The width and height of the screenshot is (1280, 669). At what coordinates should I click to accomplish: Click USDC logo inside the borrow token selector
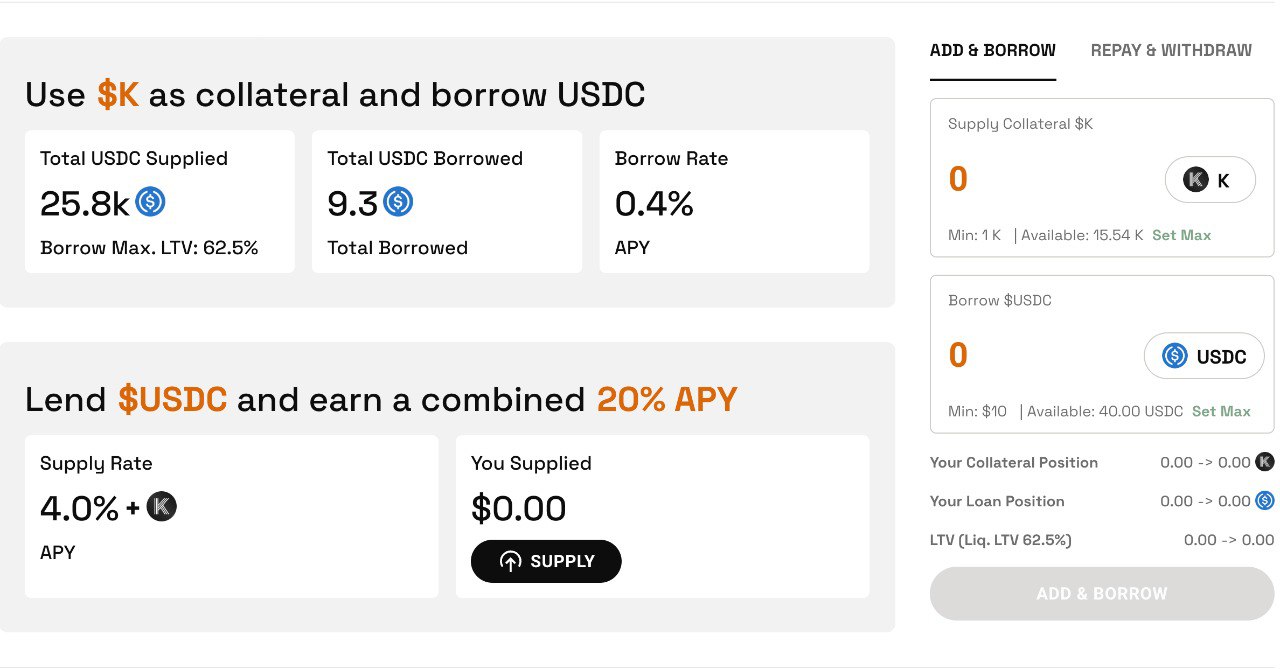[x=1174, y=356]
